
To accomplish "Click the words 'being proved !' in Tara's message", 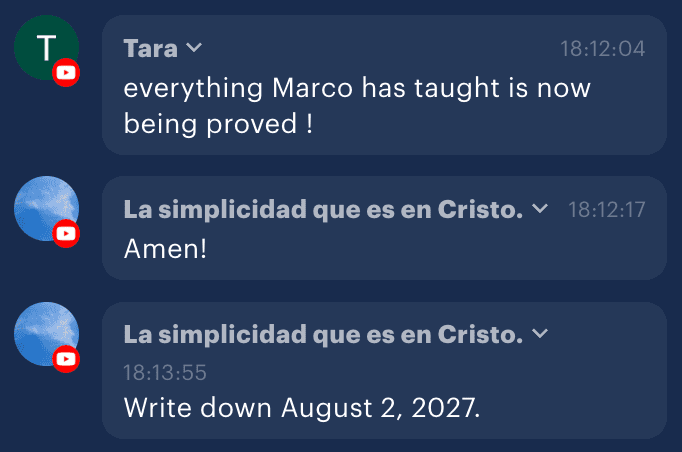I will click(x=218, y=124).
